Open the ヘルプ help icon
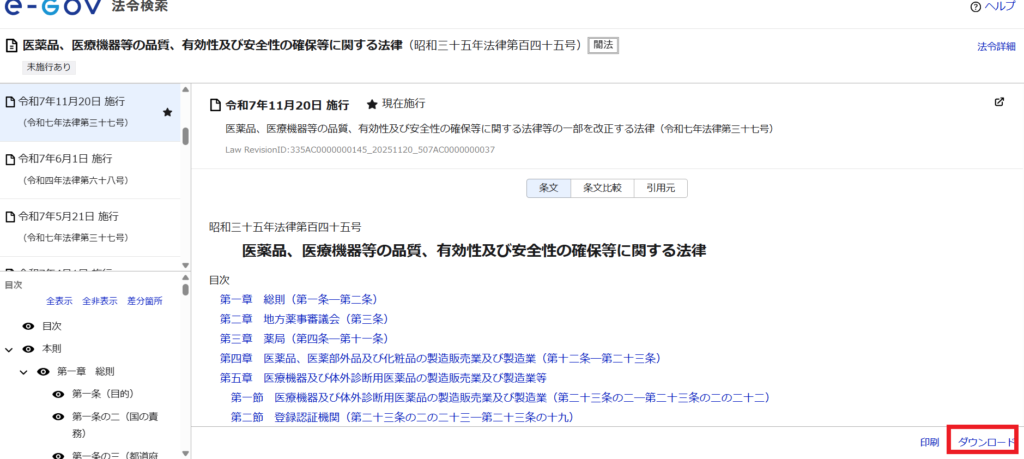The height and width of the screenshot is (459, 1024). [x=975, y=7]
